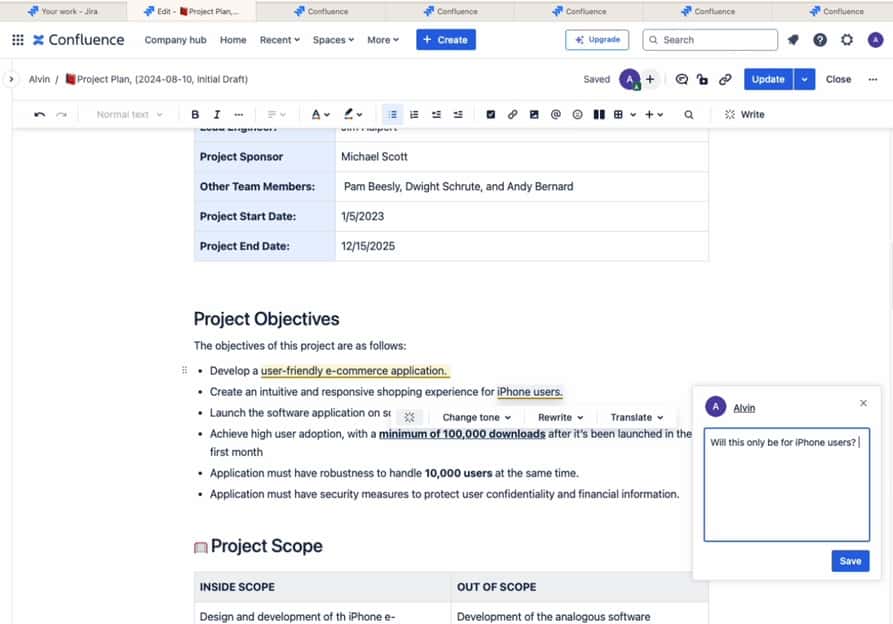893x624 pixels.
Task: Open the insert plus menu
Action: [654, 114]
